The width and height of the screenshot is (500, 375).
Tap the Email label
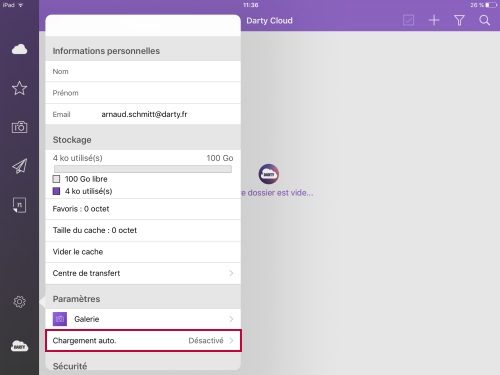coord(61,114)
